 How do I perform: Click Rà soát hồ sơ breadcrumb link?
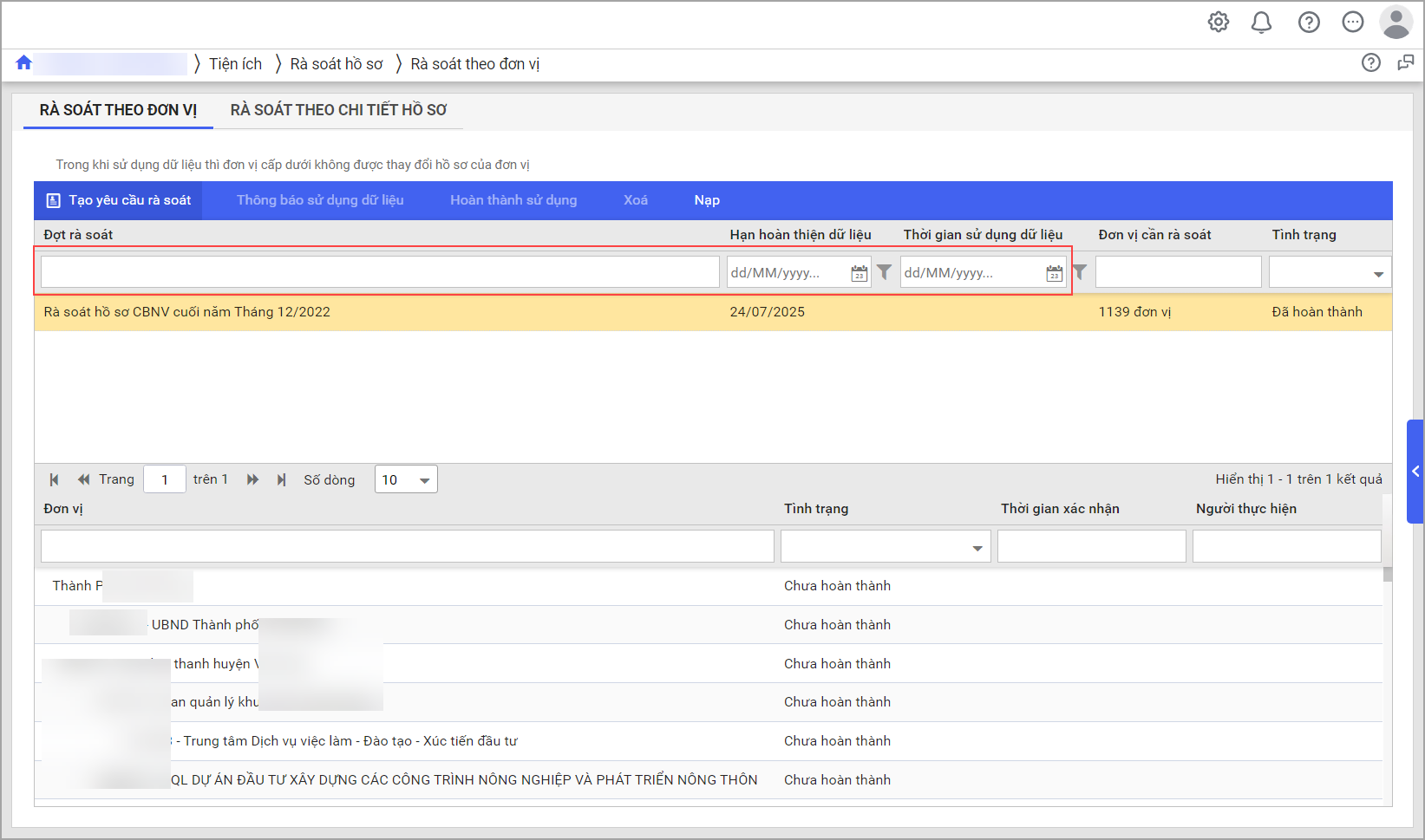point(337,64)
